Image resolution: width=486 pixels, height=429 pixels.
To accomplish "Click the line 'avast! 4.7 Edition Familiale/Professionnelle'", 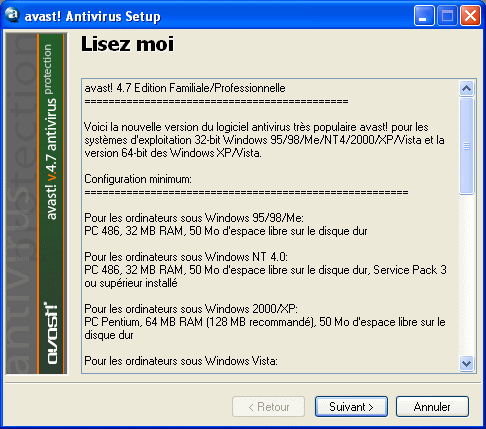I will pyautogui.click(x=185, y=88).
